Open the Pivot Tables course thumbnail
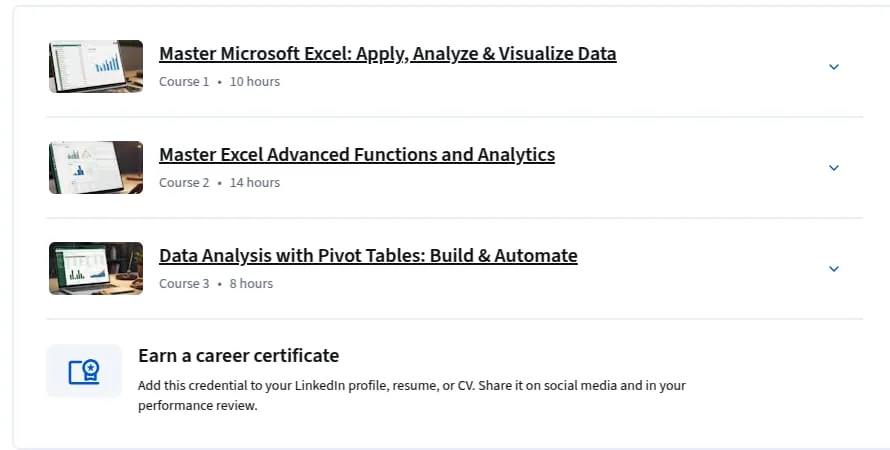This screenshot has width=890, height=450. 96,268
